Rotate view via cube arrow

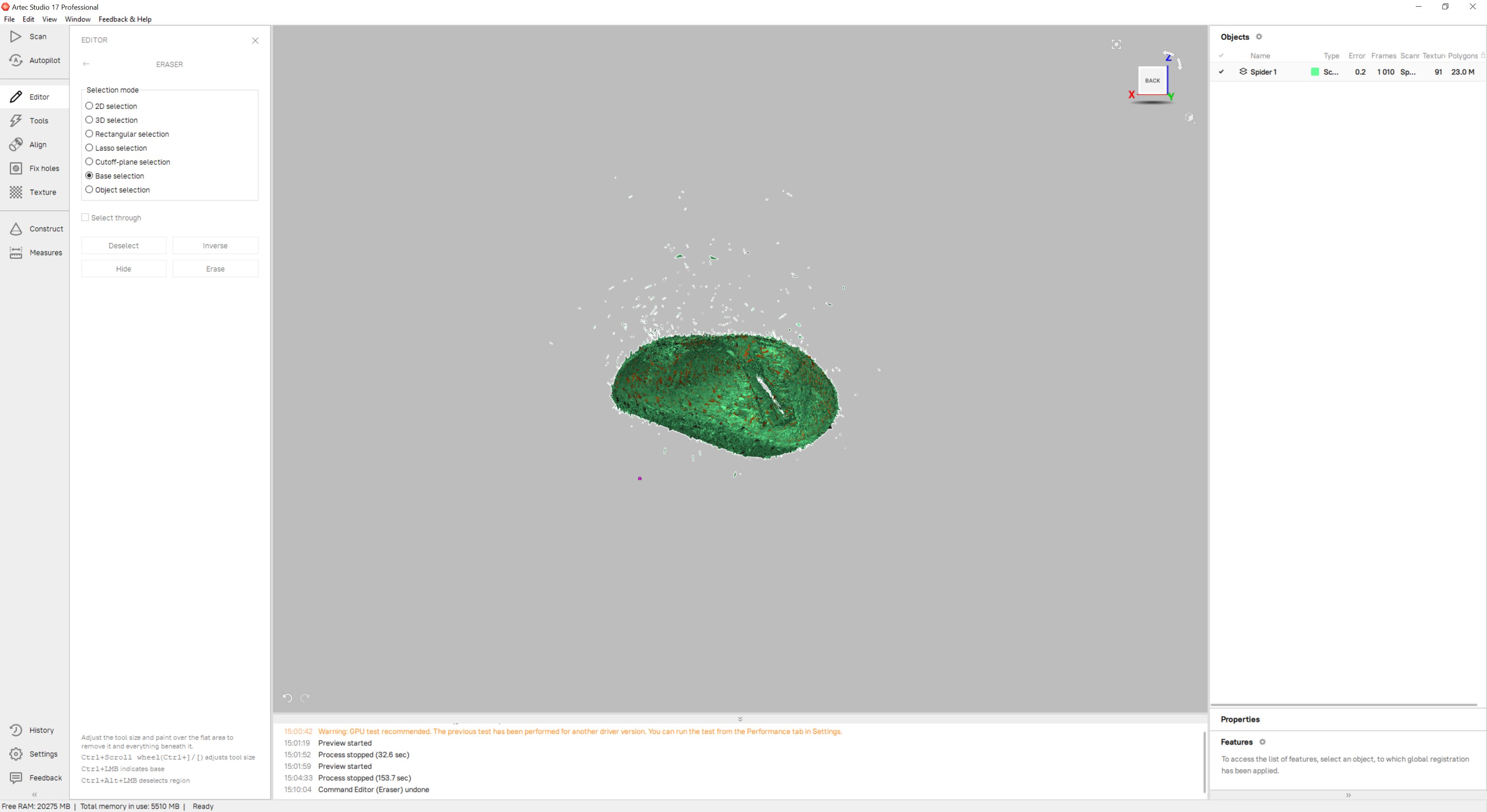(1180, 64)
